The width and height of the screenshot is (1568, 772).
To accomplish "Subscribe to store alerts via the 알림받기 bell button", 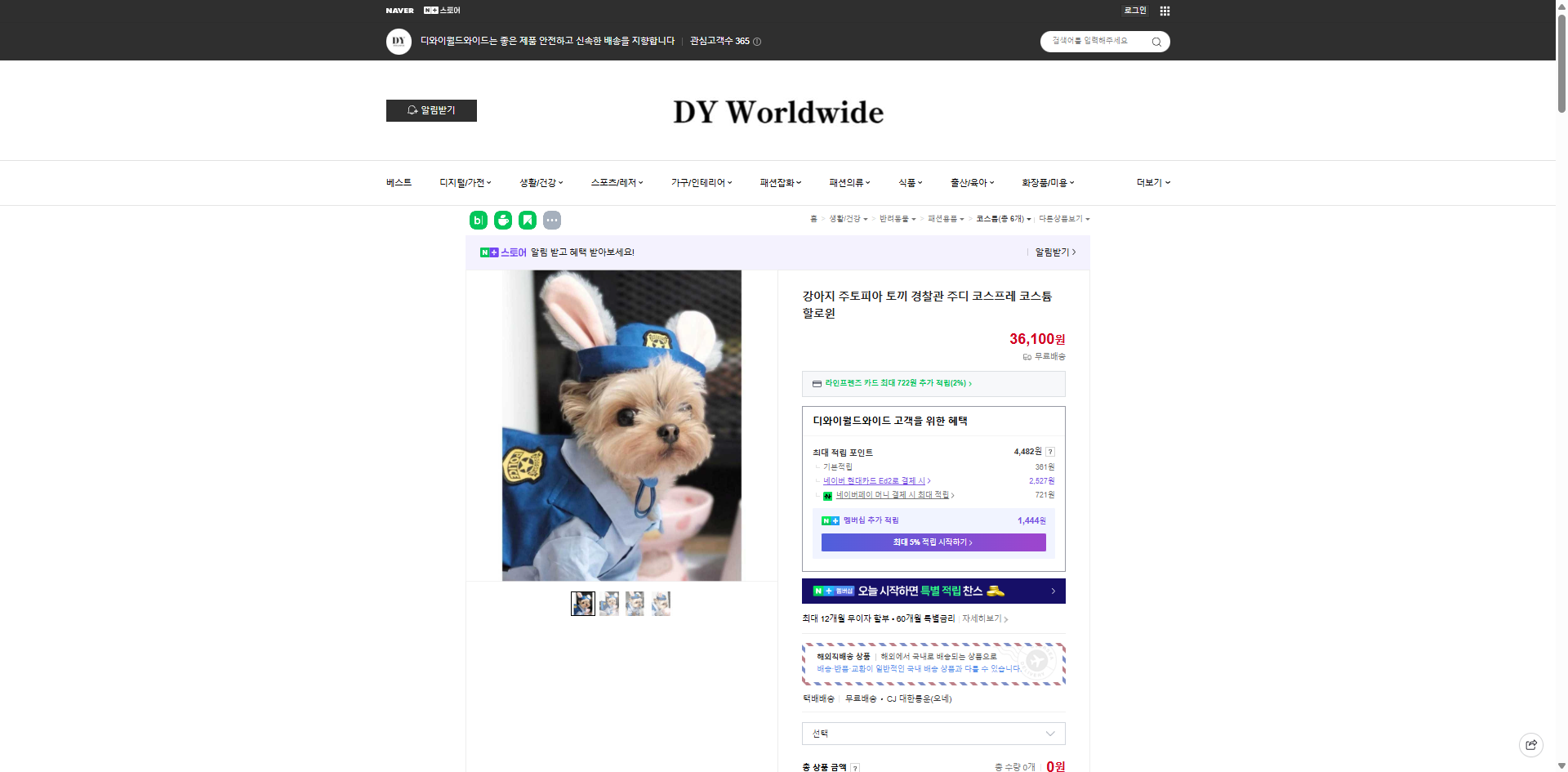I will (431, 110).
